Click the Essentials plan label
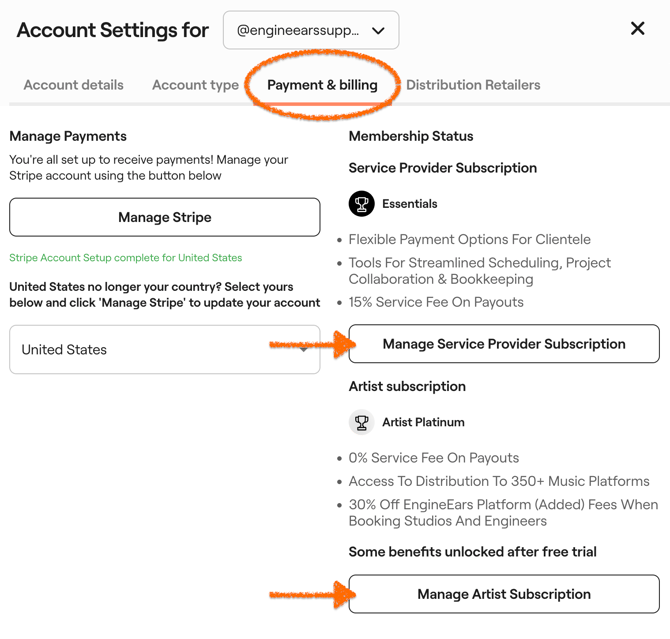The image size is (670, 639). point(410,204)
